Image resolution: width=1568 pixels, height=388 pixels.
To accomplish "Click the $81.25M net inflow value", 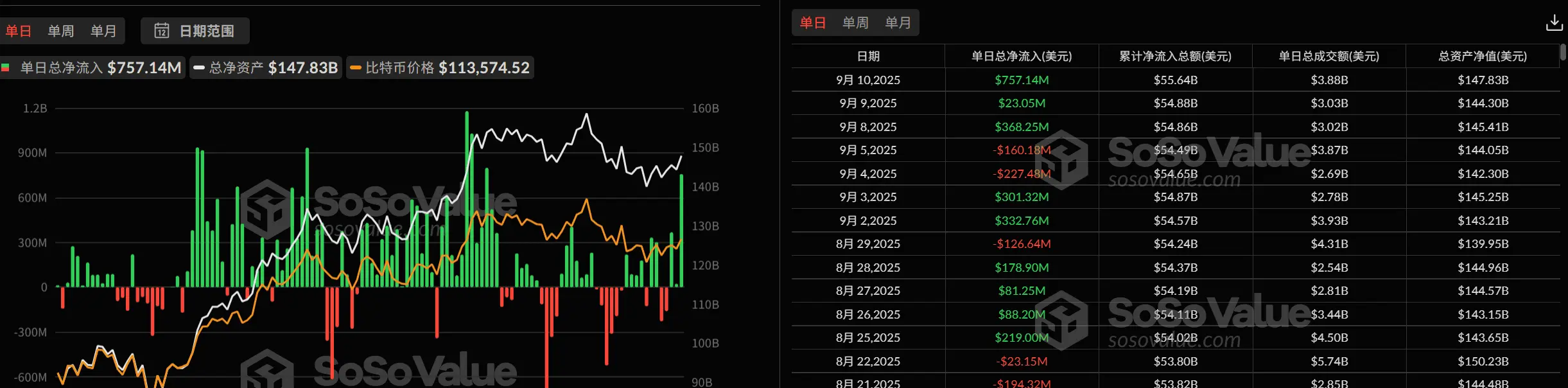I will (1022, 290).
